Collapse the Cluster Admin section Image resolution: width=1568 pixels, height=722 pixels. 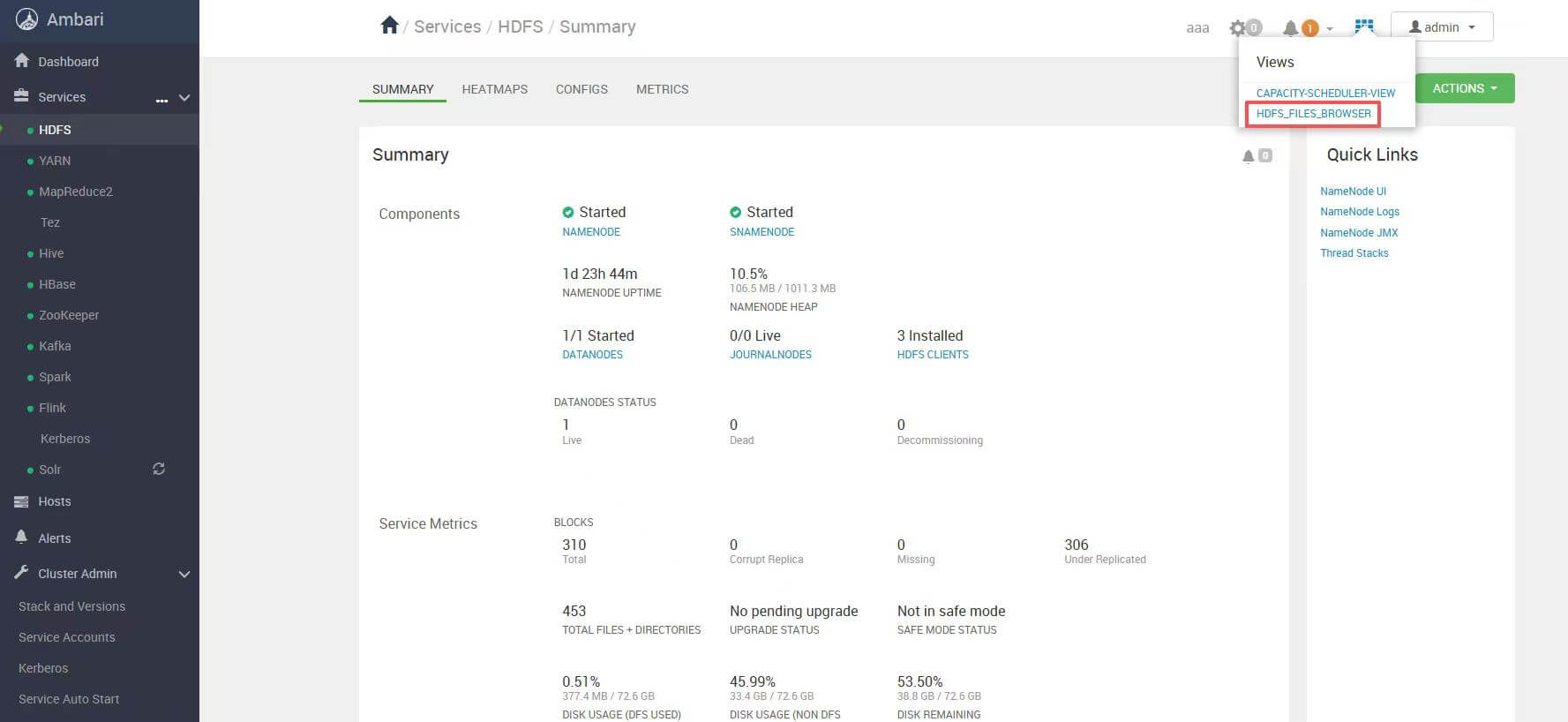(184, 574)
